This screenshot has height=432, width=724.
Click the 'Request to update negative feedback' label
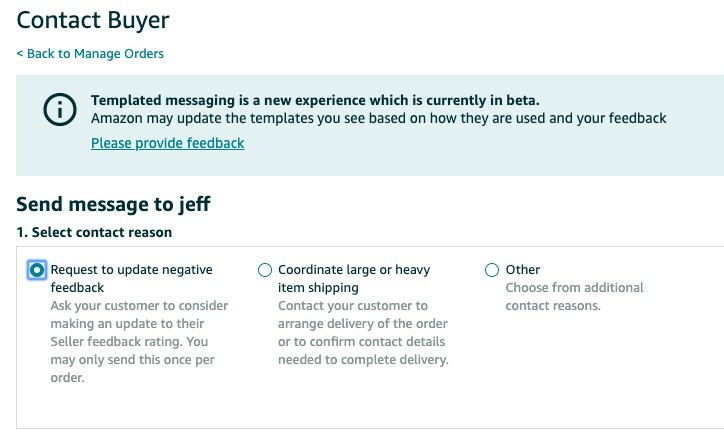(131, 278)
